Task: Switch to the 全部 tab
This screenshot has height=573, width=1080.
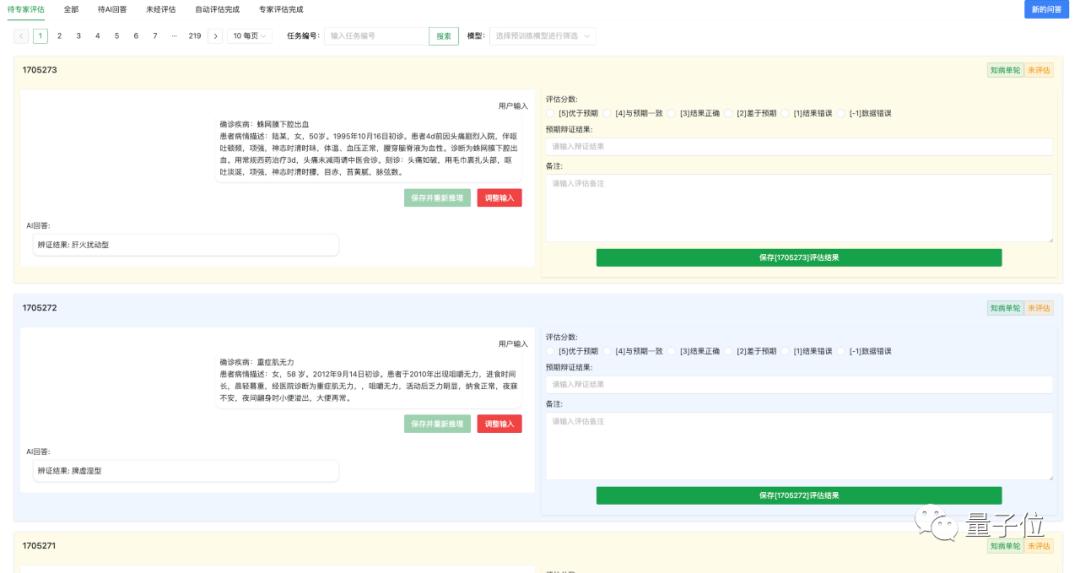Action: [x=71, y=9]
